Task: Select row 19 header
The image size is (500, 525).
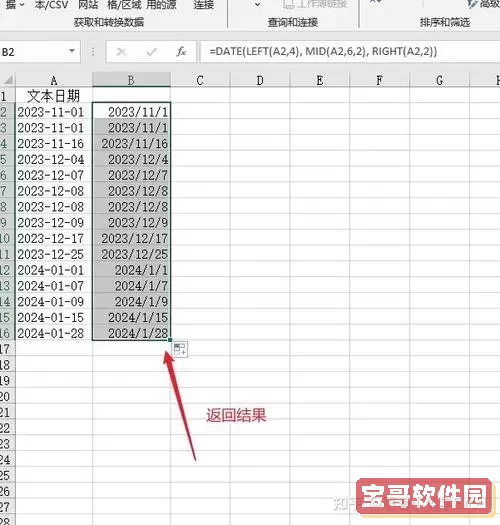Action: [x=7, y=381]
